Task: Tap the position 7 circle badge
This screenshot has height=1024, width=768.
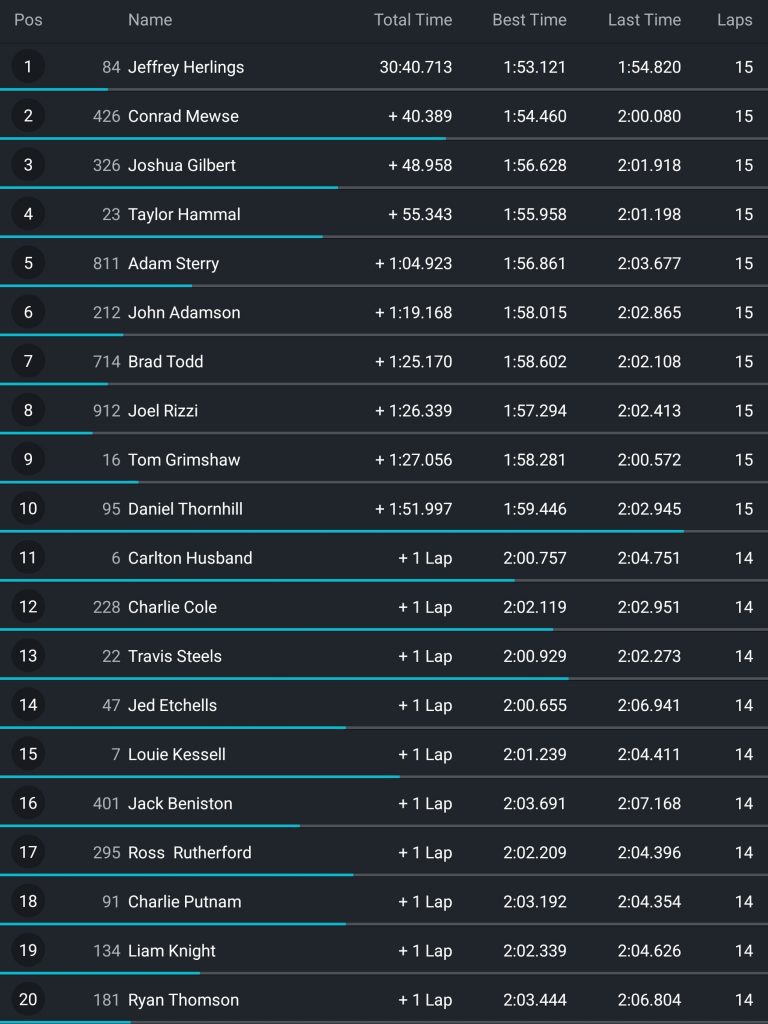Action: [x=28, y=361]
